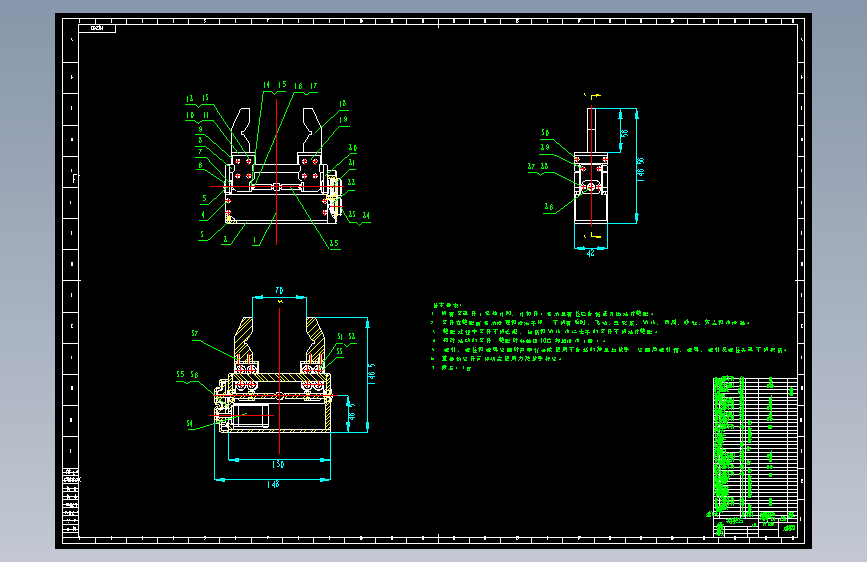This screenshot has height=562, width=867.
Task: Click the 146.5 height dimension in section view
Action: (x=372, y=374)
